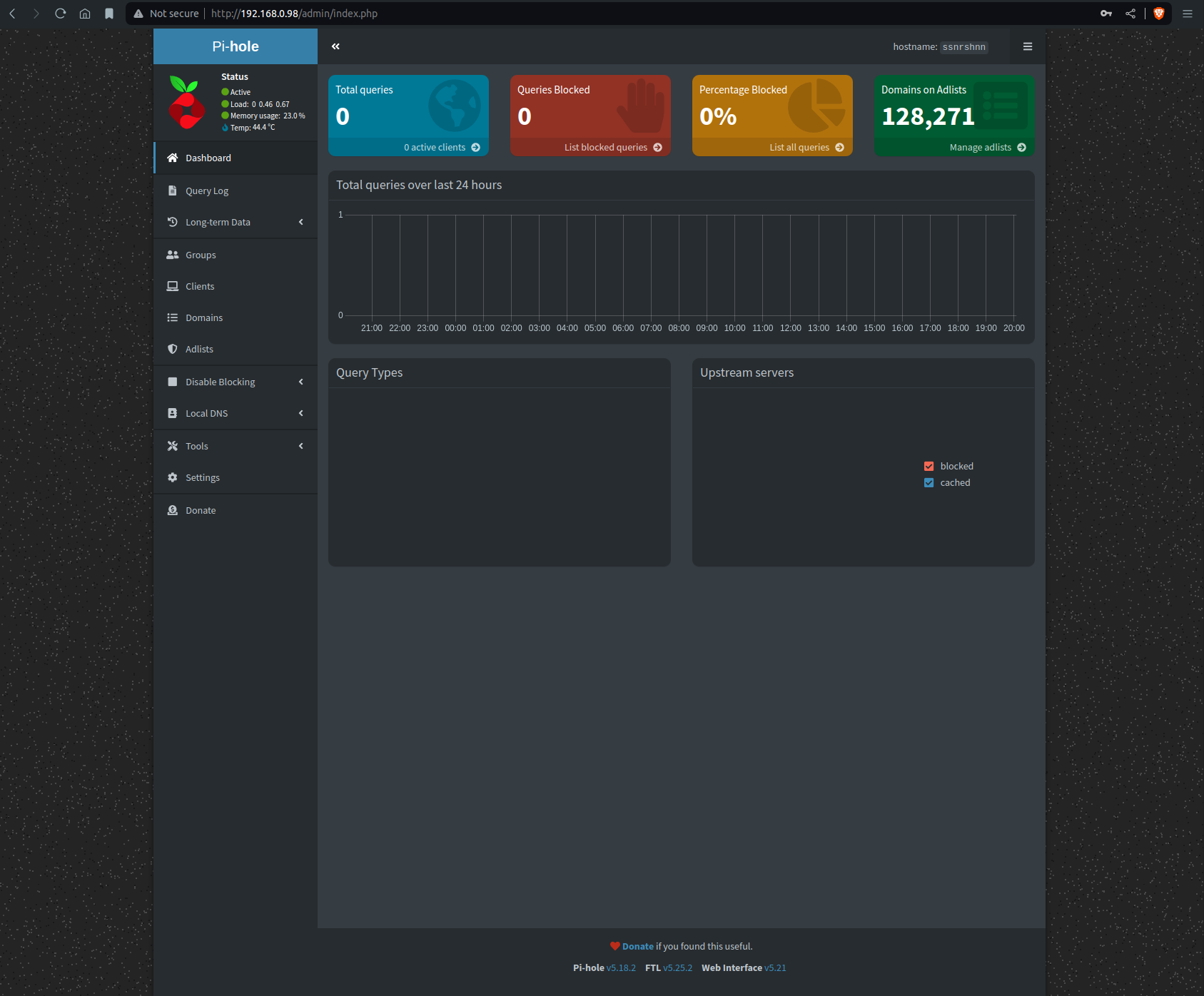
Task: Open Clients via the monitor icon
Action: (172, 286)
